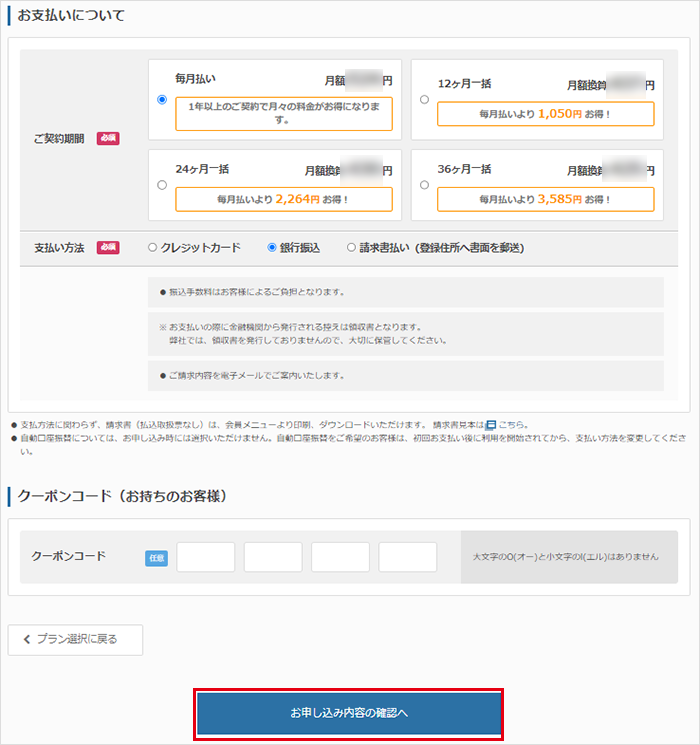The width and height of the screenshot is (700, 745).
Task: Click the 任意 badge next to クーポンコード
Action: pos(157,557)
